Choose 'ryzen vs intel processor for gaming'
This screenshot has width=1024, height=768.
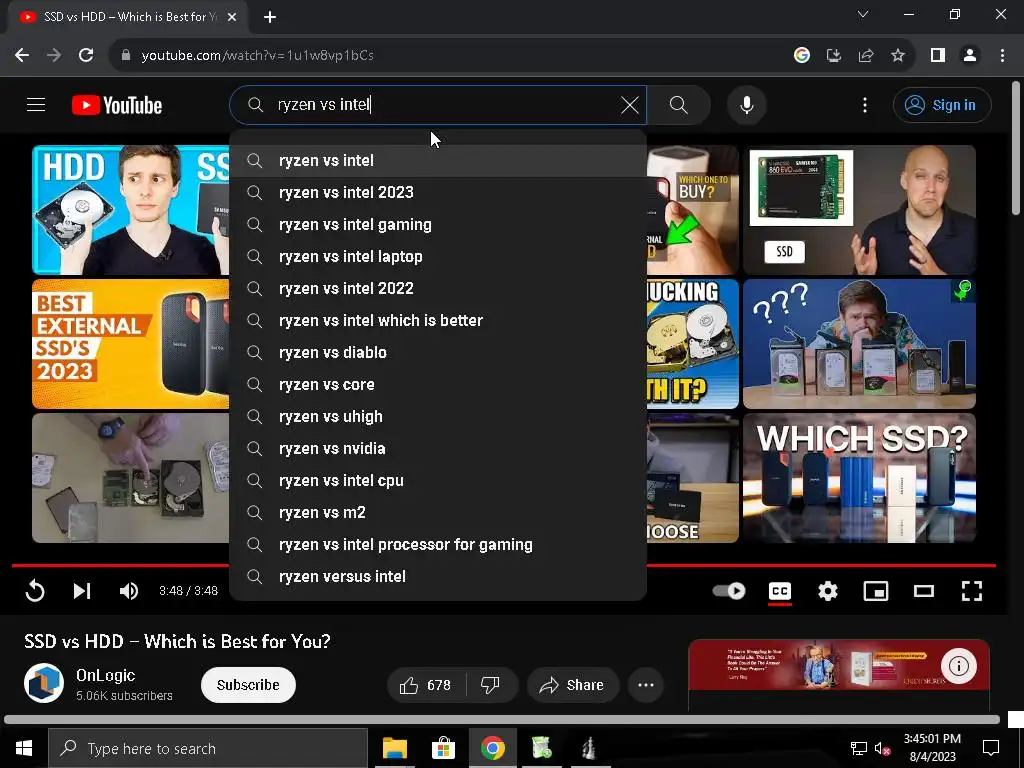(438, 545)
